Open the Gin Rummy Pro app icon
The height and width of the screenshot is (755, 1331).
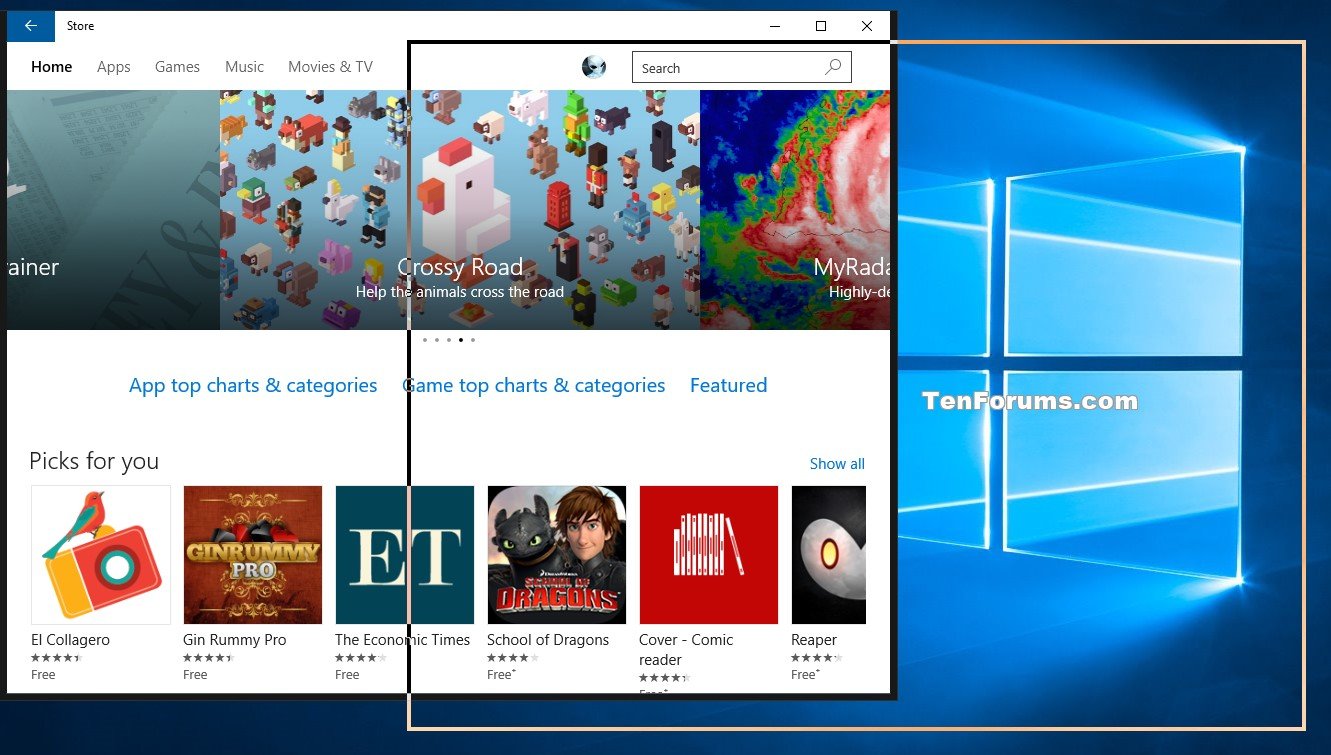click(253, 555)
